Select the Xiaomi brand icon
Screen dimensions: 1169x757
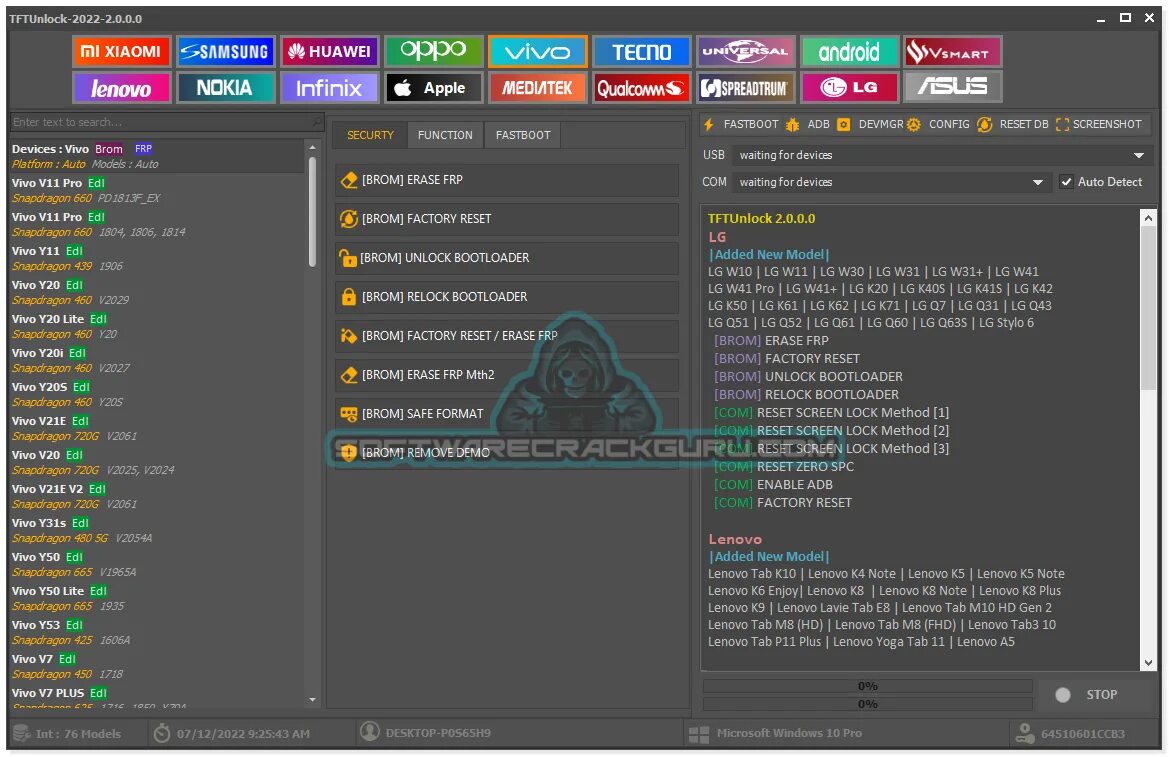pyautogui.click(x=122, y=51)
